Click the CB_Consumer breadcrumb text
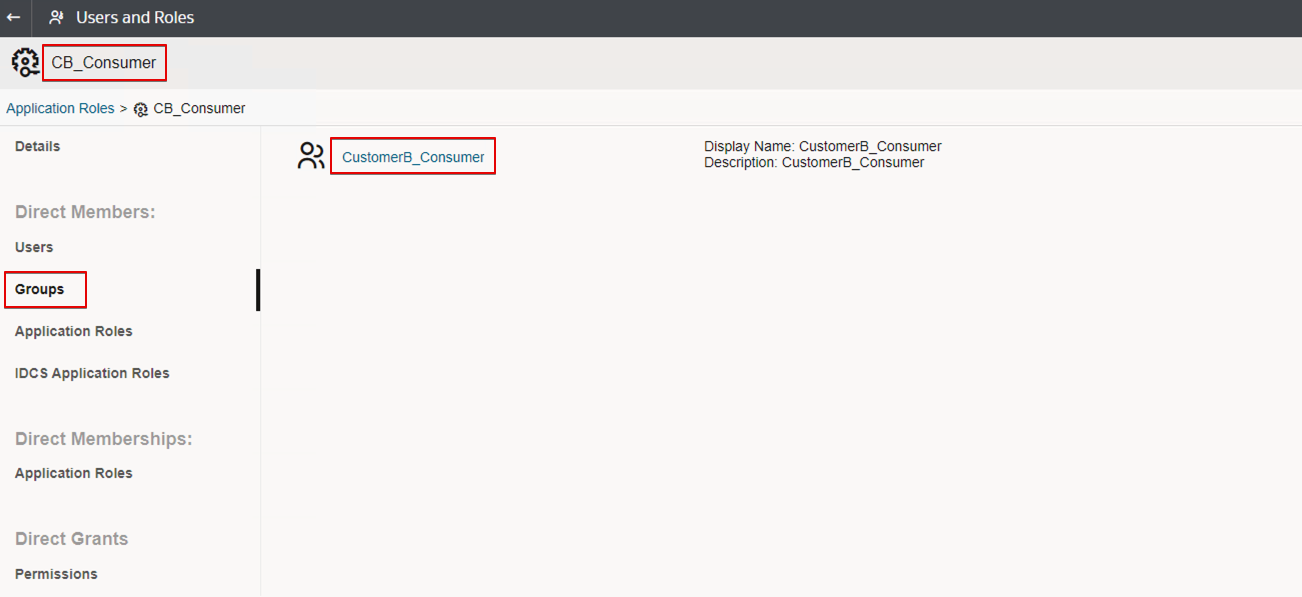 point(199,108)
